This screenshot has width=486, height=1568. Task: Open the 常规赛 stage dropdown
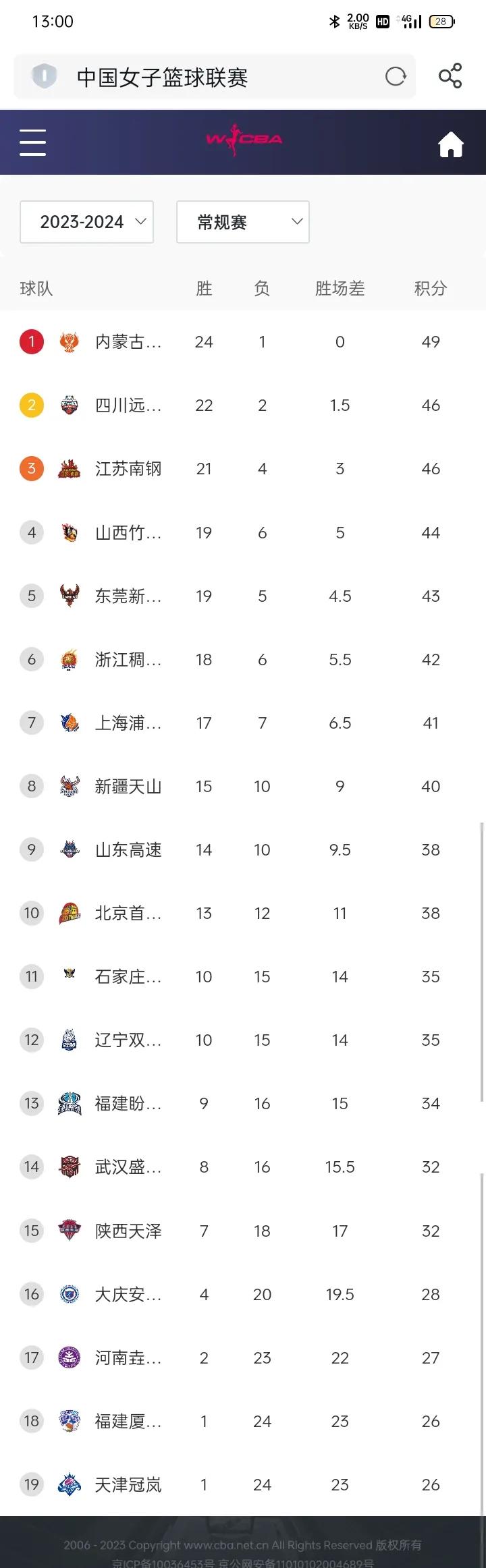(x=243, y=222)
